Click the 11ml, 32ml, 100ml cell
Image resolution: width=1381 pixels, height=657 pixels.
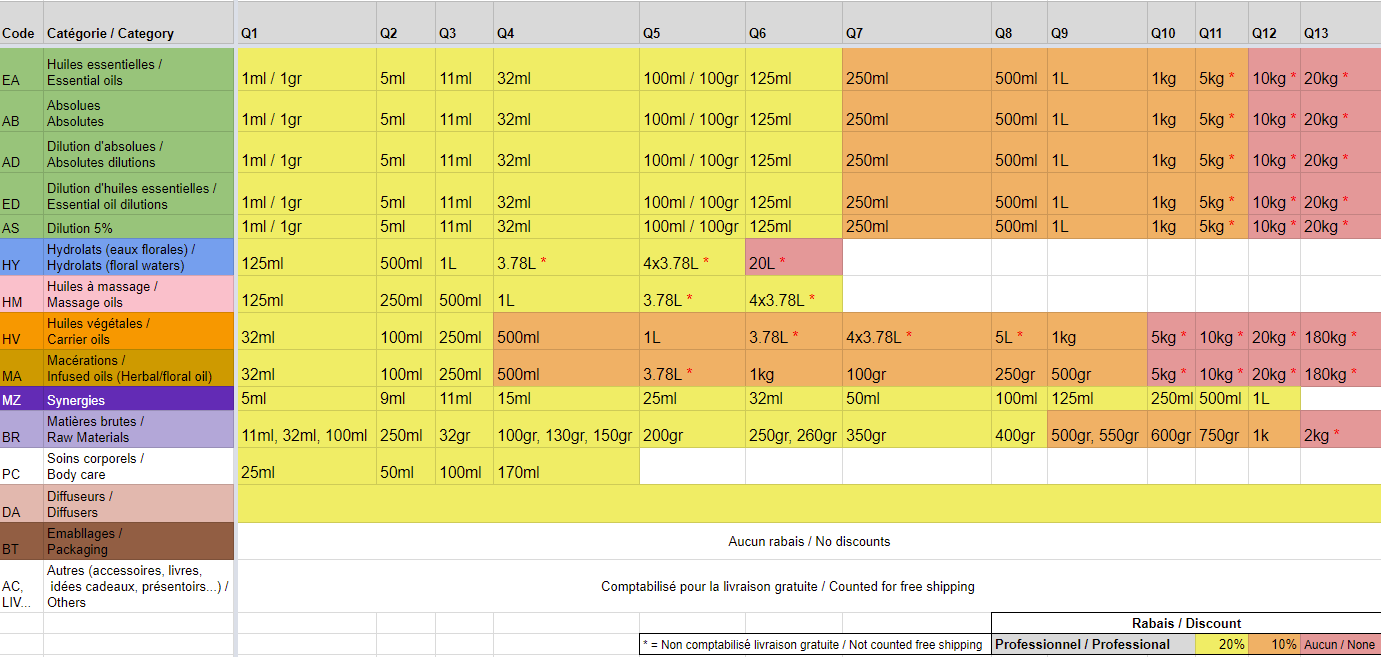[305, 435]
